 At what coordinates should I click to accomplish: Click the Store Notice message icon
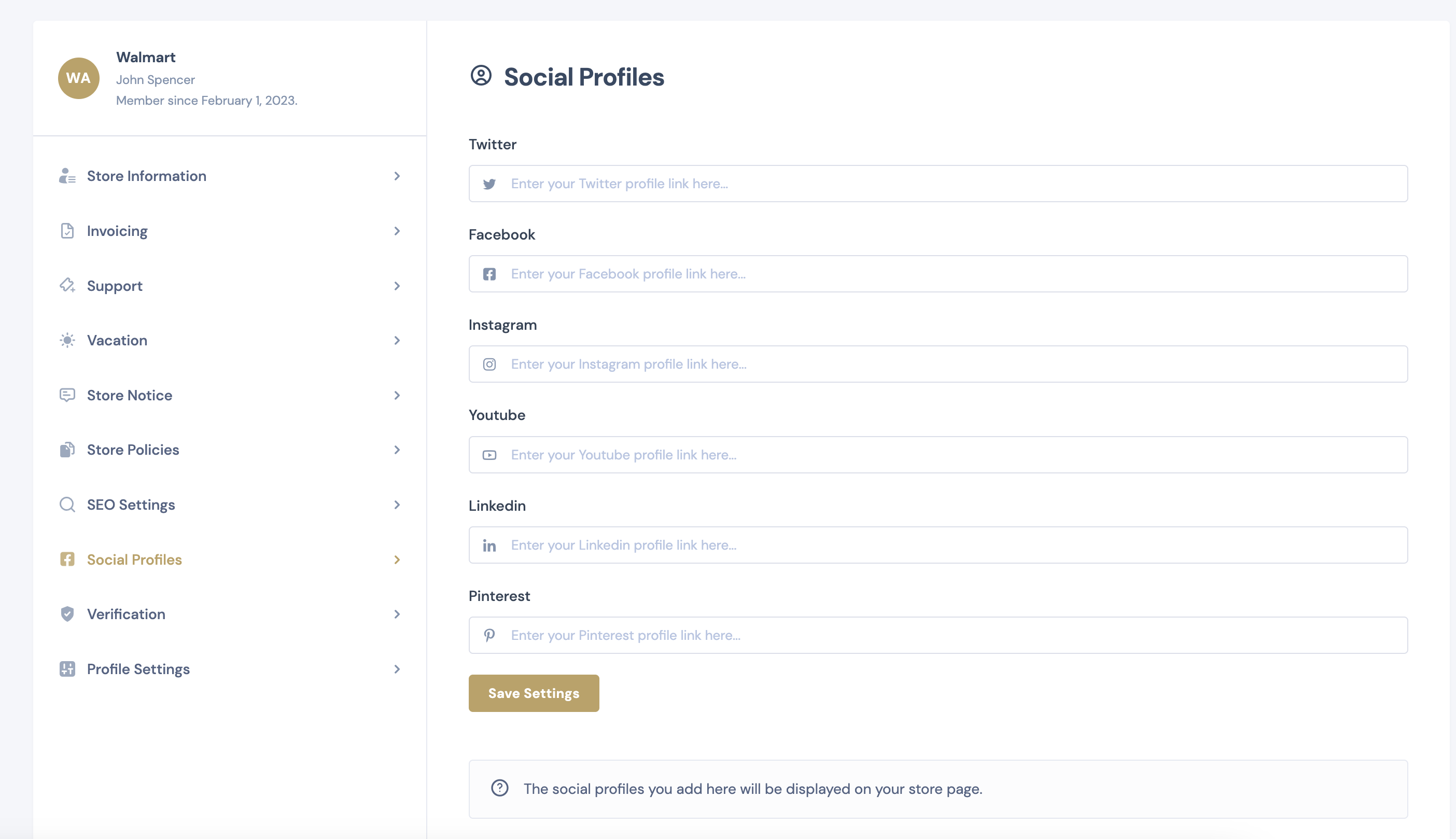click(67, 395)
